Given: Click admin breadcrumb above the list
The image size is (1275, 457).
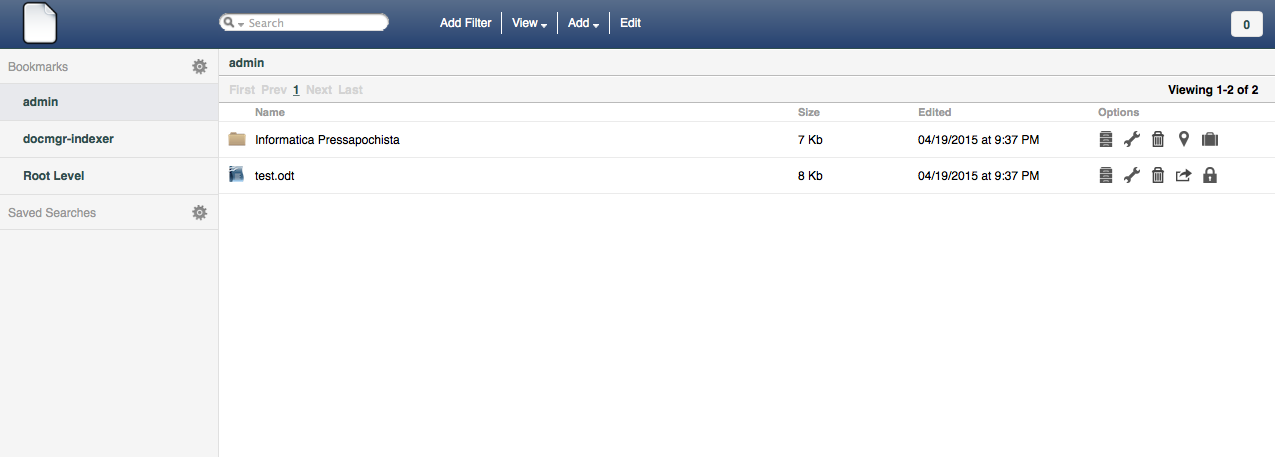Looking at the screenshot, I should pyautogui.click(x=247, y=62).
